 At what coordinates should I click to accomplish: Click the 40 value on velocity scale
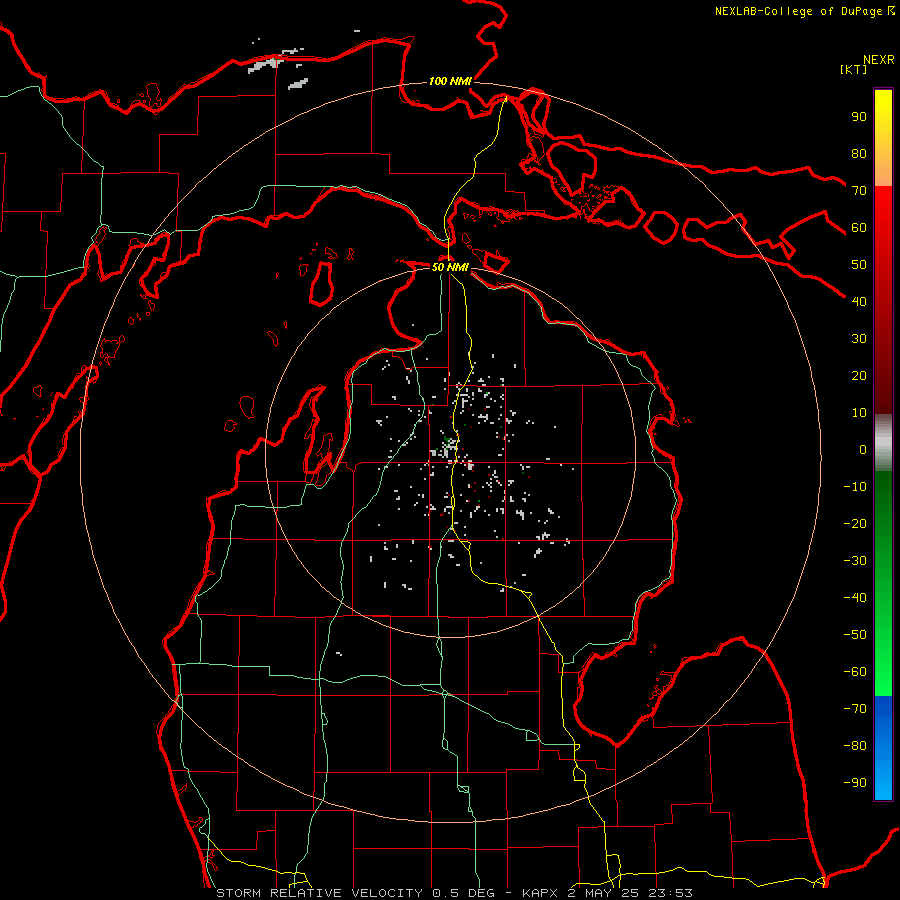point(859,301)
